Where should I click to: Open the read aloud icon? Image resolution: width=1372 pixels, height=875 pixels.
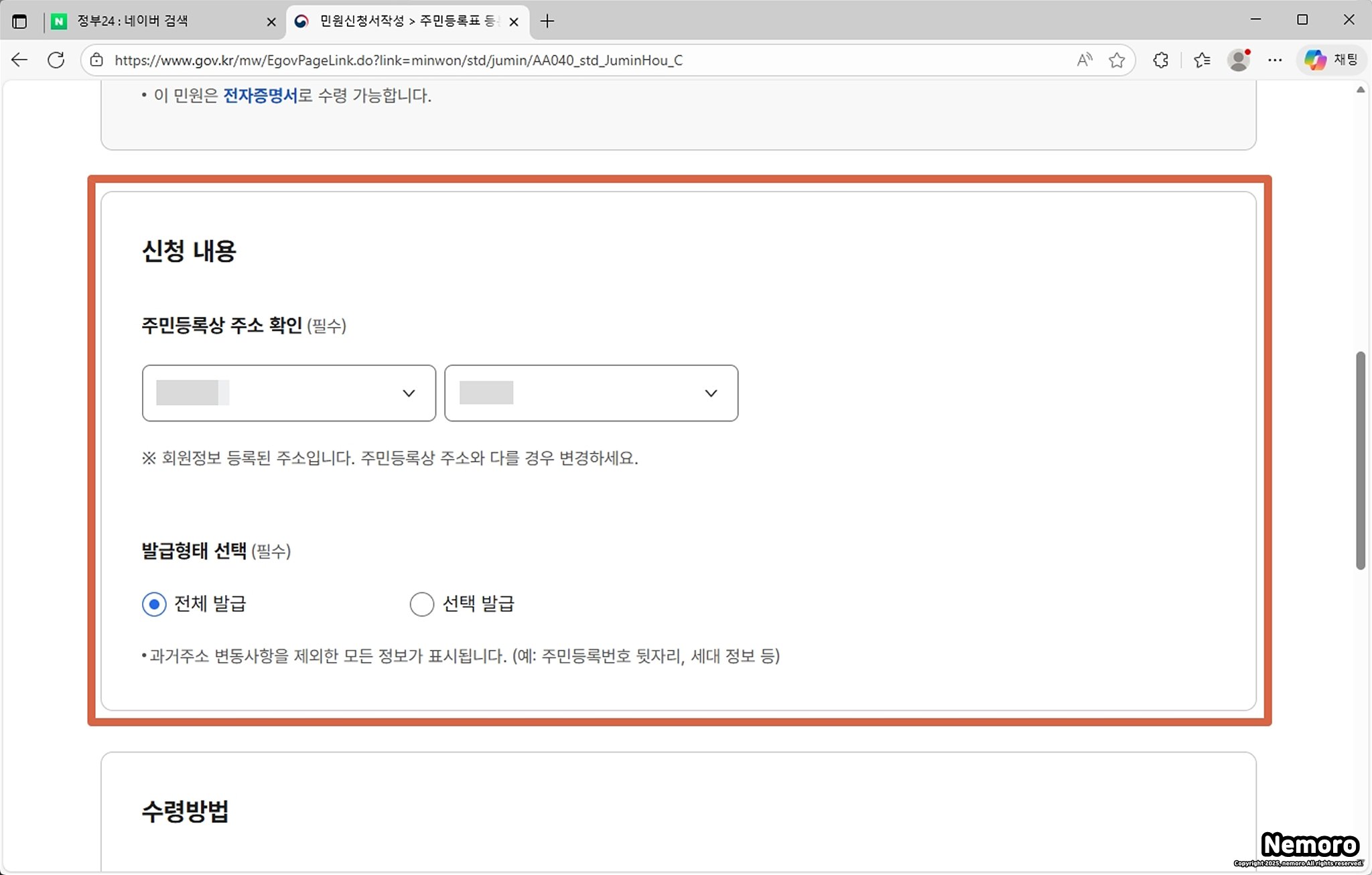(1084, 60)
